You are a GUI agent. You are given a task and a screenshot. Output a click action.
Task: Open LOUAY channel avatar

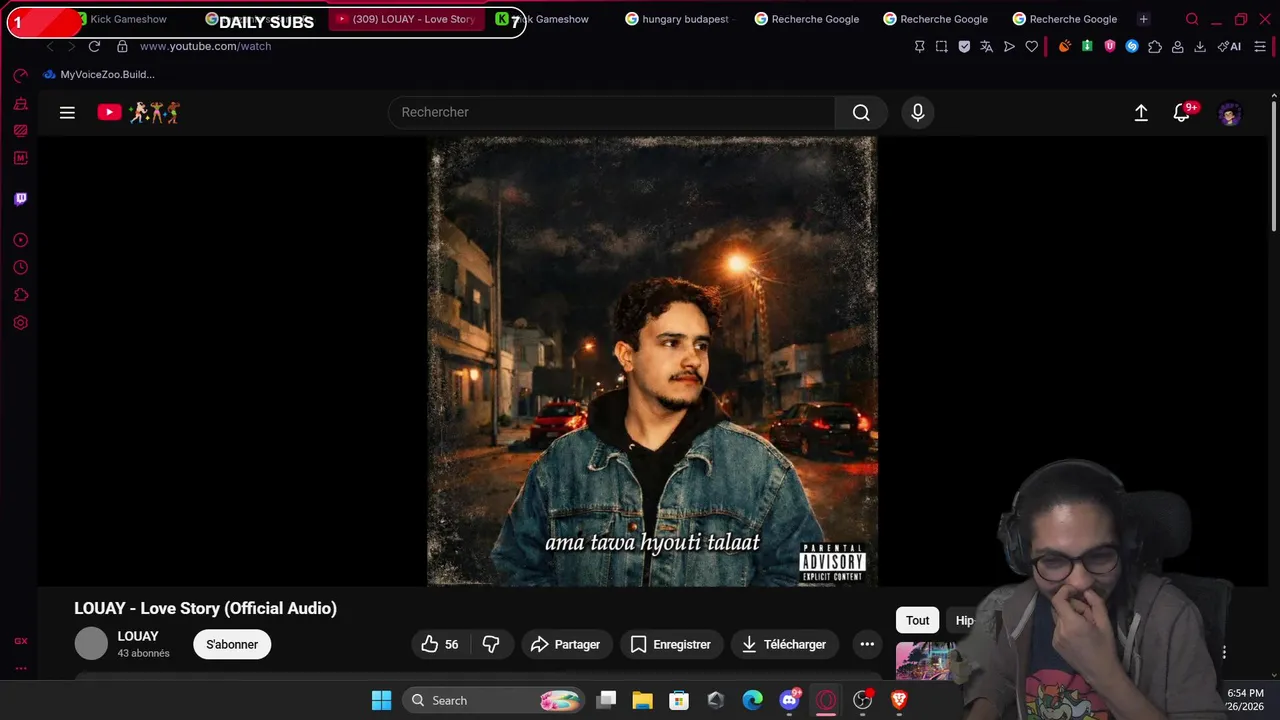91,644
